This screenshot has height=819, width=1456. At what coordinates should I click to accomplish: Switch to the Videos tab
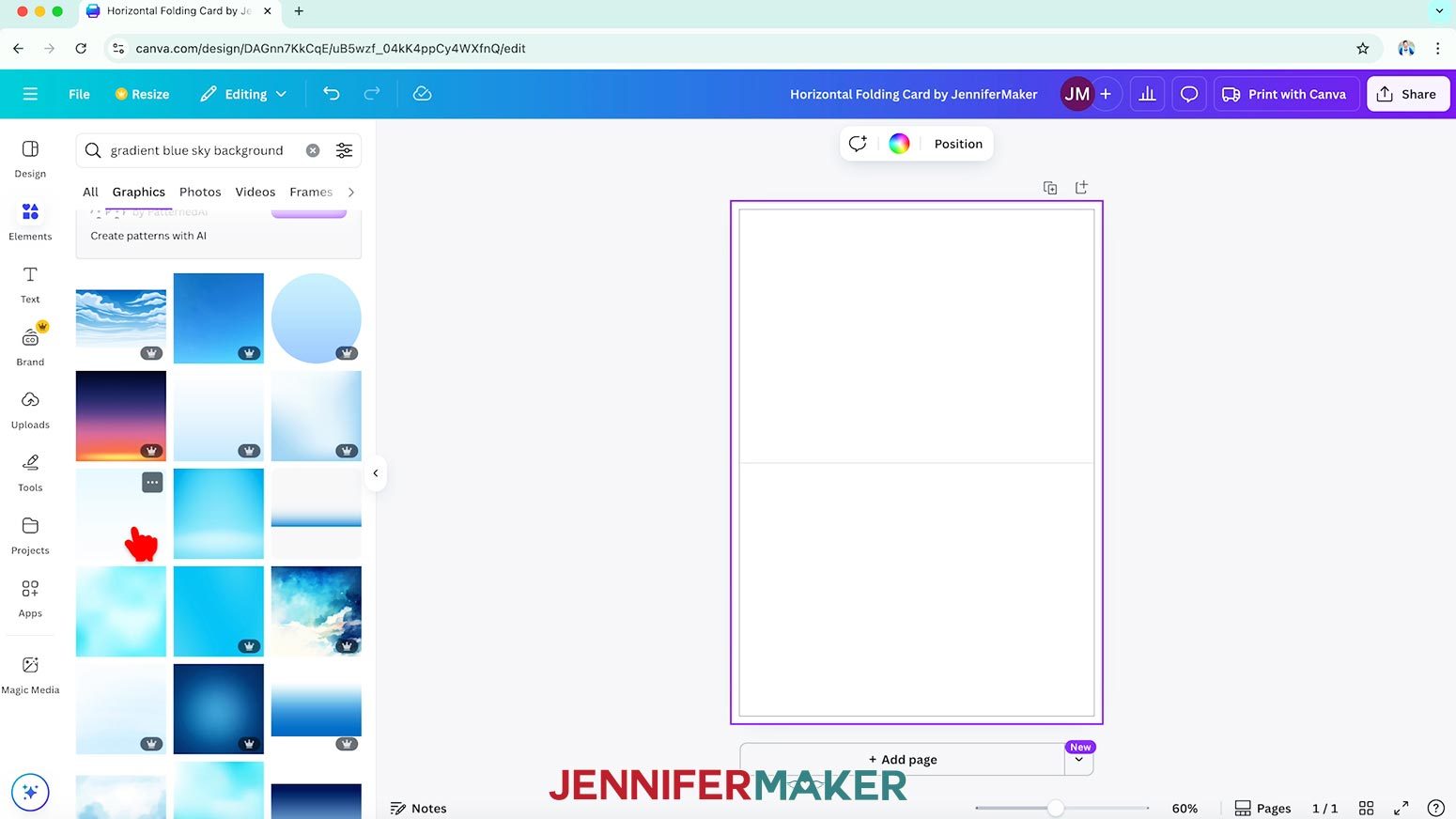pyautogui.click(x=256, y=192)
